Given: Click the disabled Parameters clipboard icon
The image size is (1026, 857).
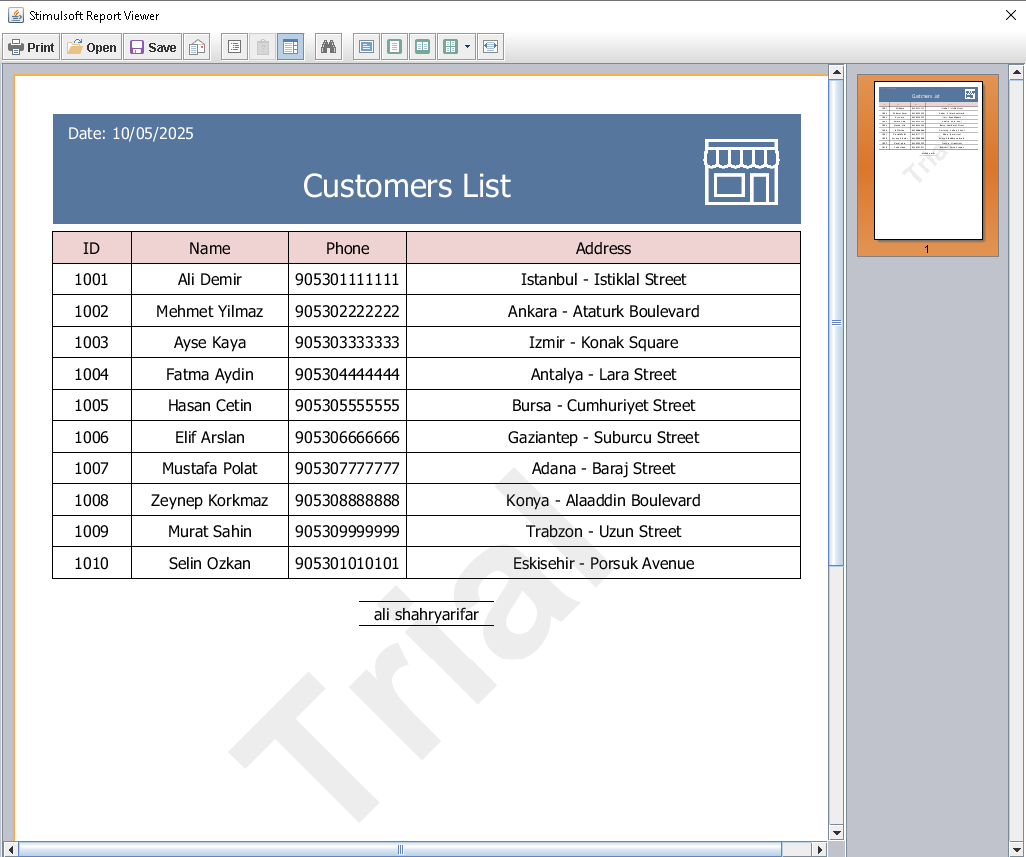Looking at the screenshot, I should pos(262,47).
